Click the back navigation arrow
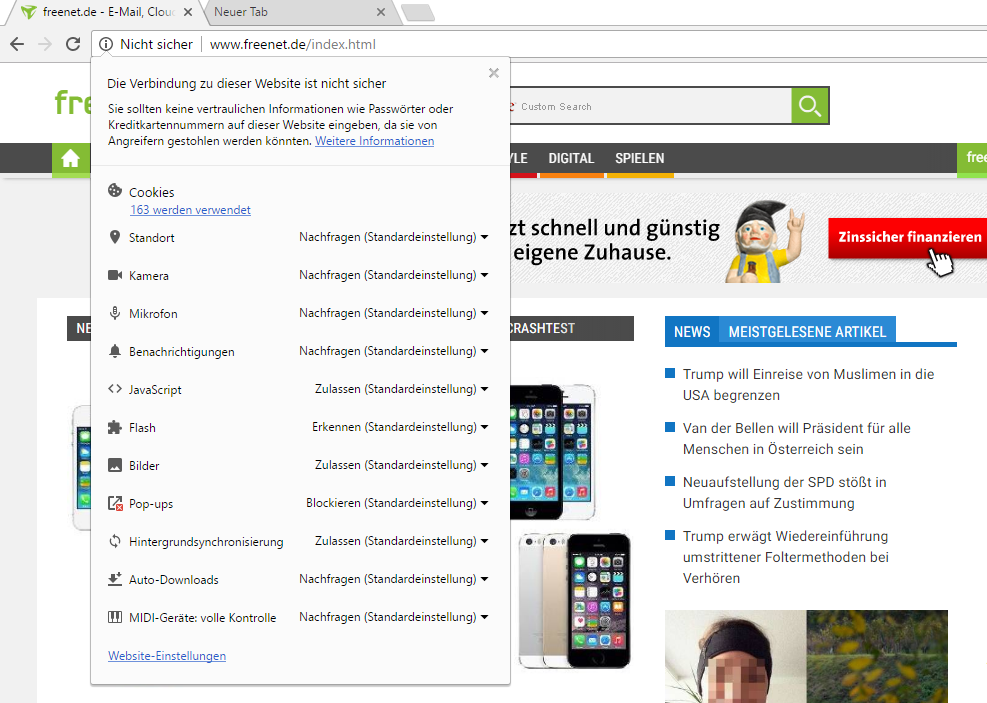Viewport: 987px width, 703px height. point(17,44)
